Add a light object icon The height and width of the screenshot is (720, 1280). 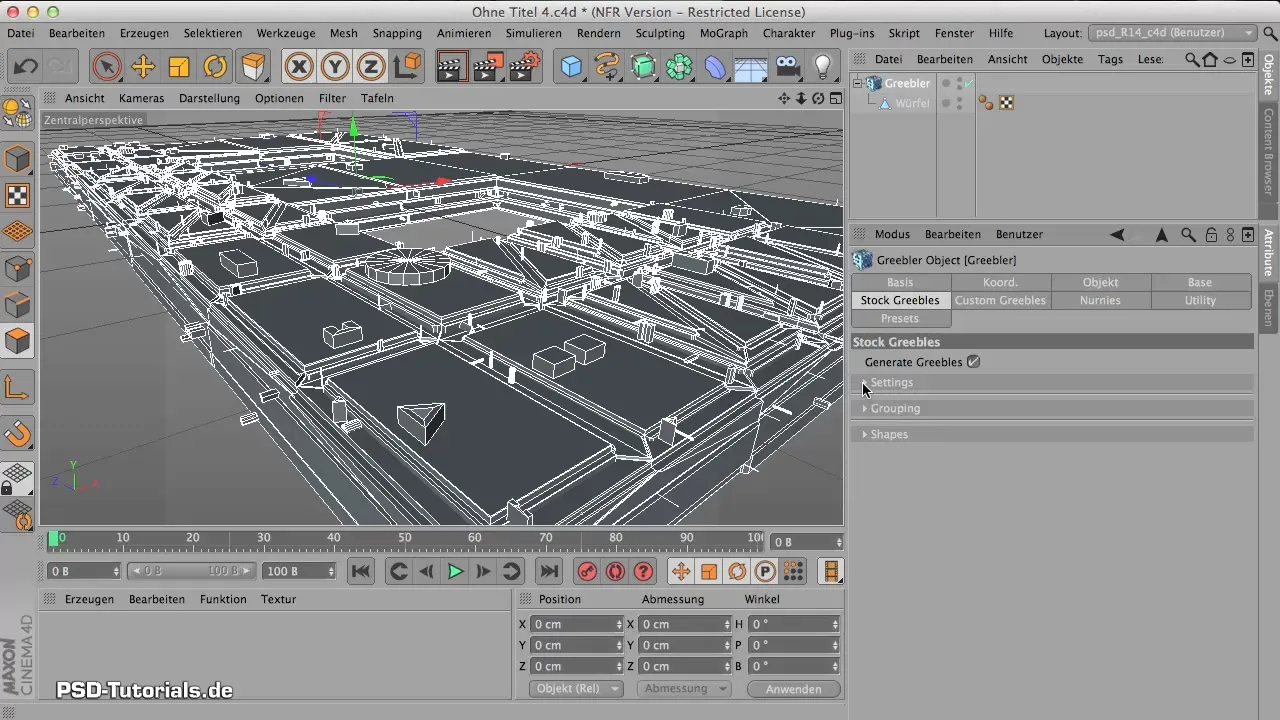(x=823, y=67)
